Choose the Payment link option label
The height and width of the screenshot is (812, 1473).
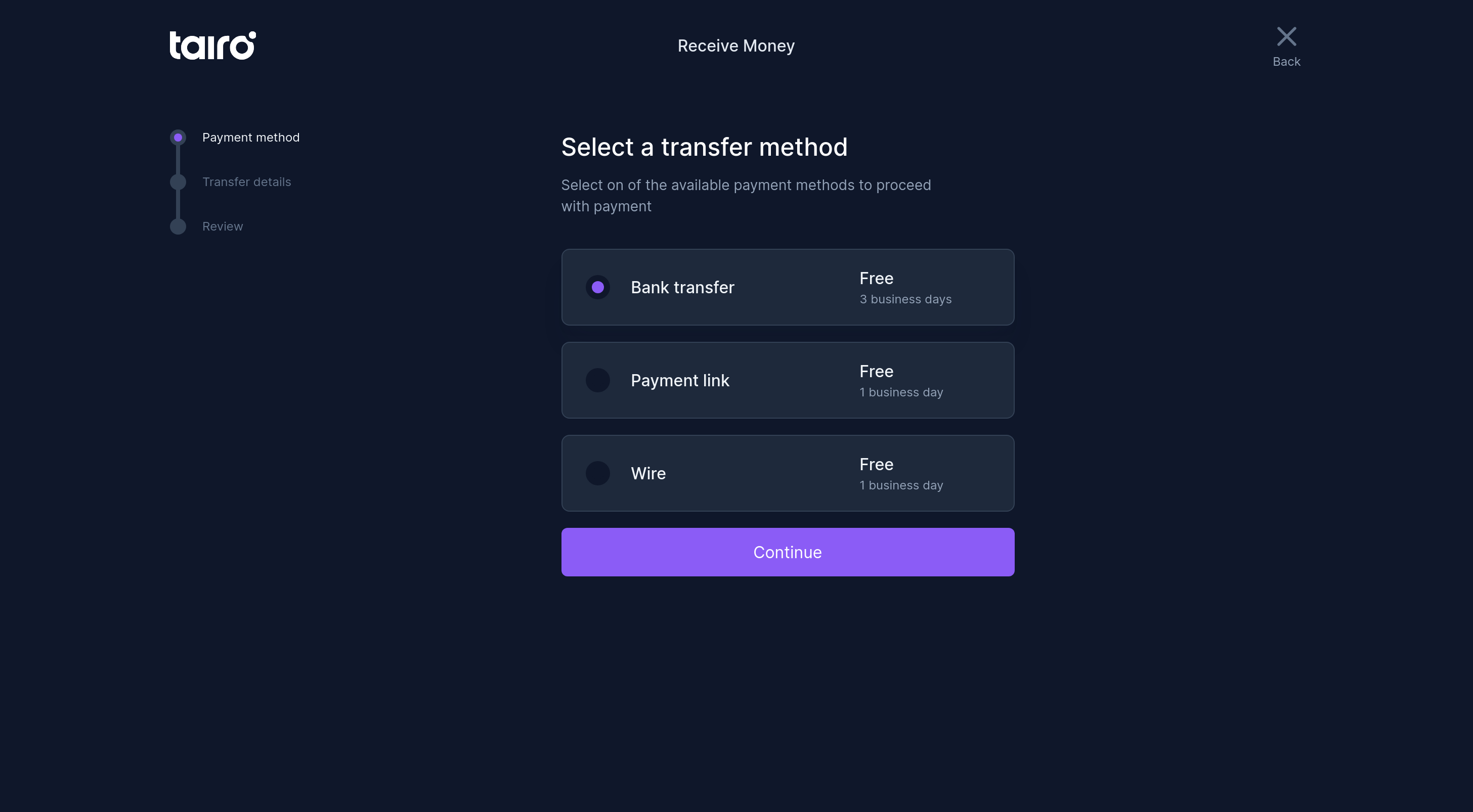680,381
